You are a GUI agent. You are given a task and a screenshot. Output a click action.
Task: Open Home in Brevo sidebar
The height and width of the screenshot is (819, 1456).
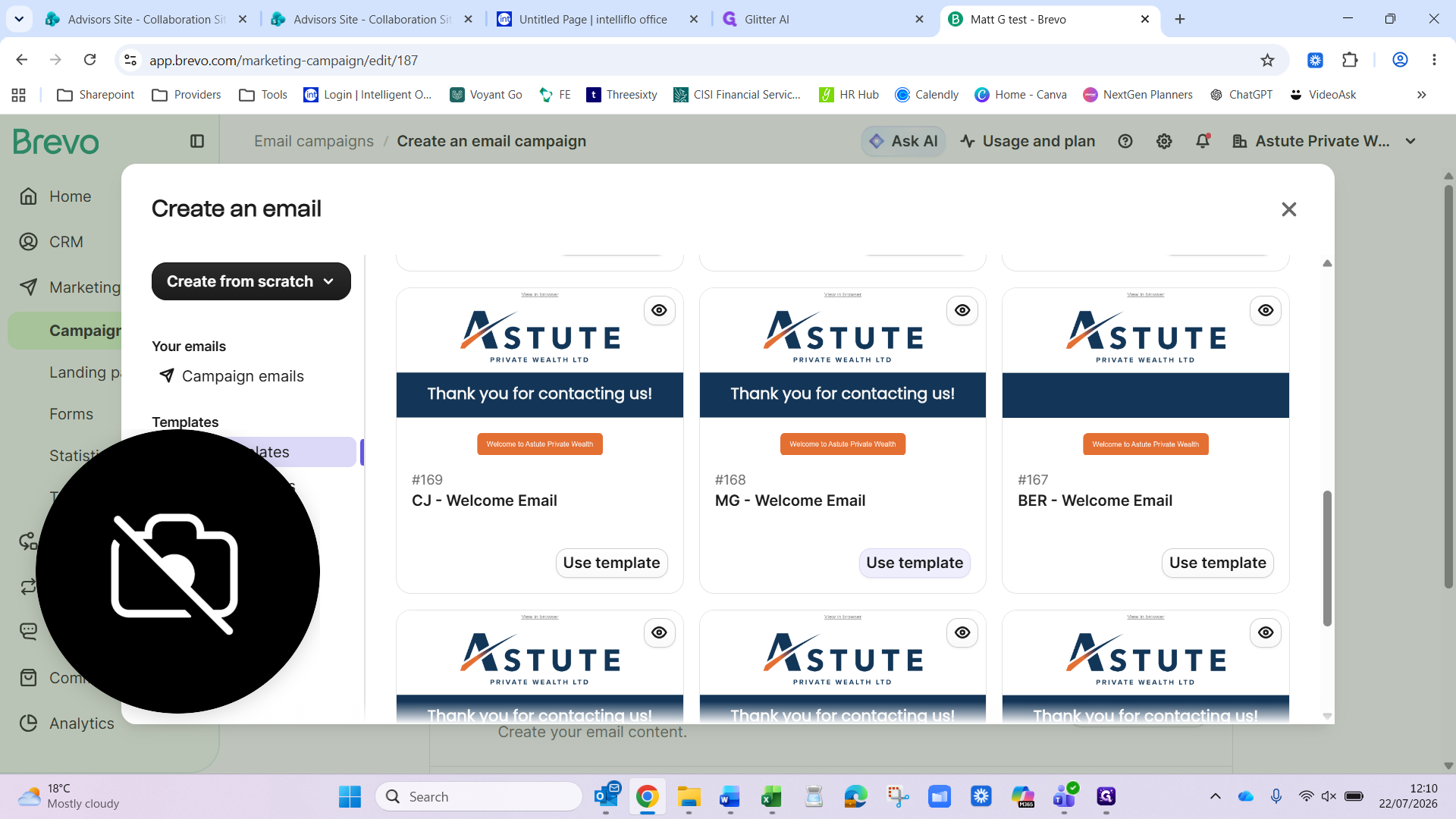click(55, 196)
